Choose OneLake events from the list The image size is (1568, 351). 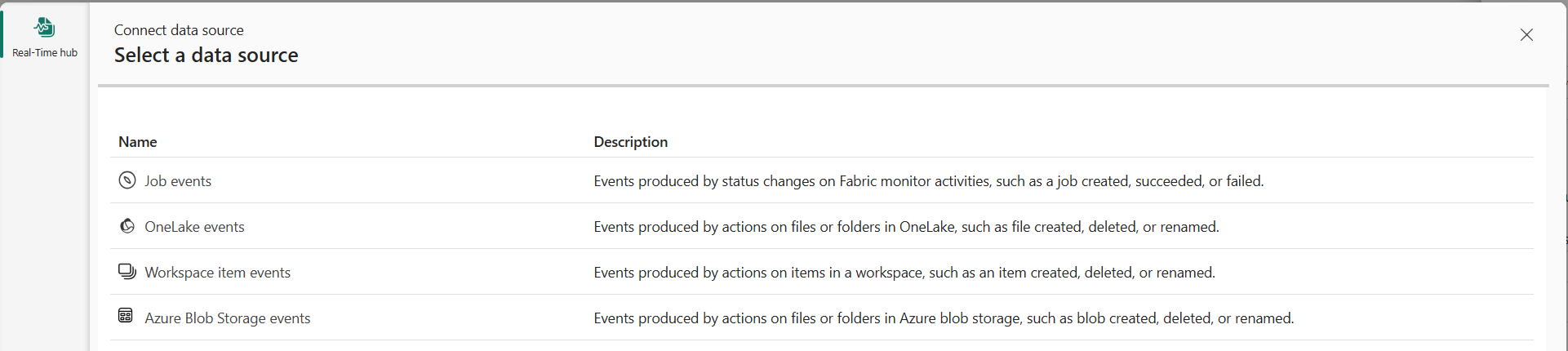coord(194,227)
